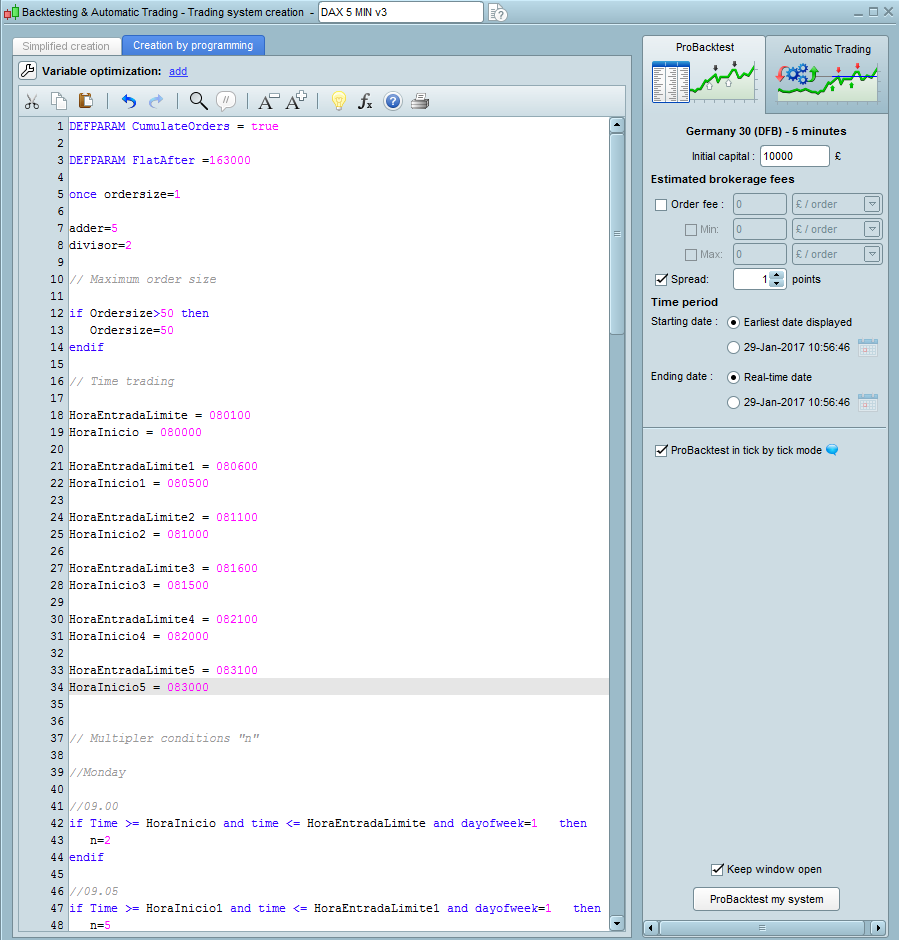
Task: Uncheck the Spread checkbox
Action: click(661, 280)
